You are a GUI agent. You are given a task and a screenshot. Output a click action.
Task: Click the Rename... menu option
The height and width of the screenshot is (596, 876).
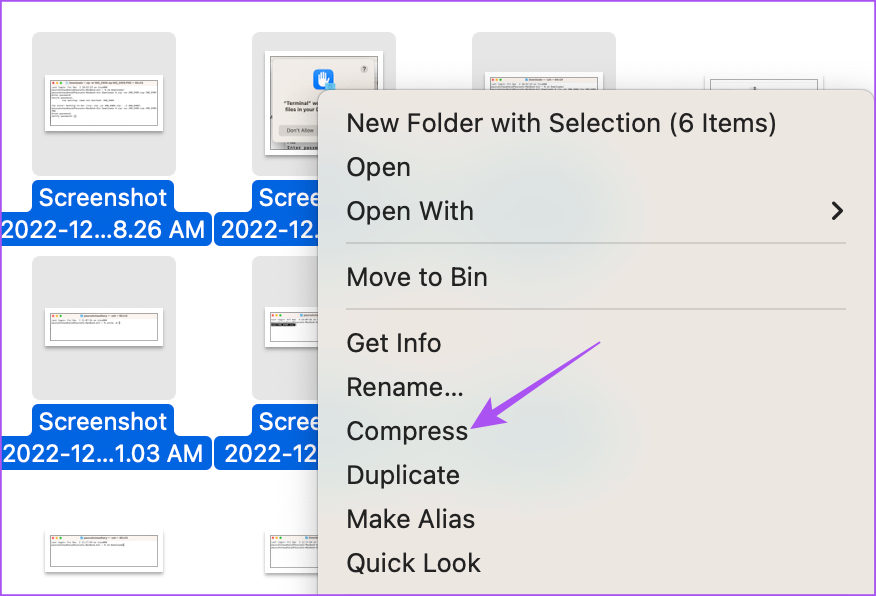coord(405,387)
